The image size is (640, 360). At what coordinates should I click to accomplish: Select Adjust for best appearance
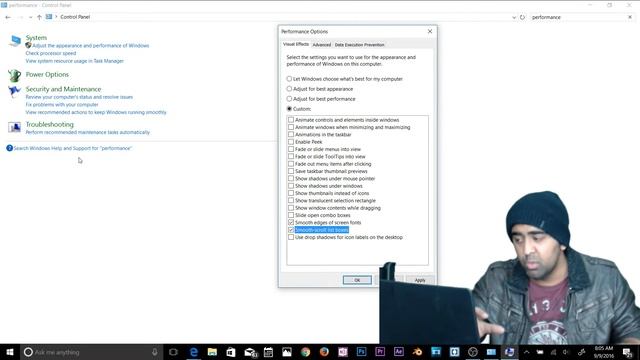click(x=289, y=89)
